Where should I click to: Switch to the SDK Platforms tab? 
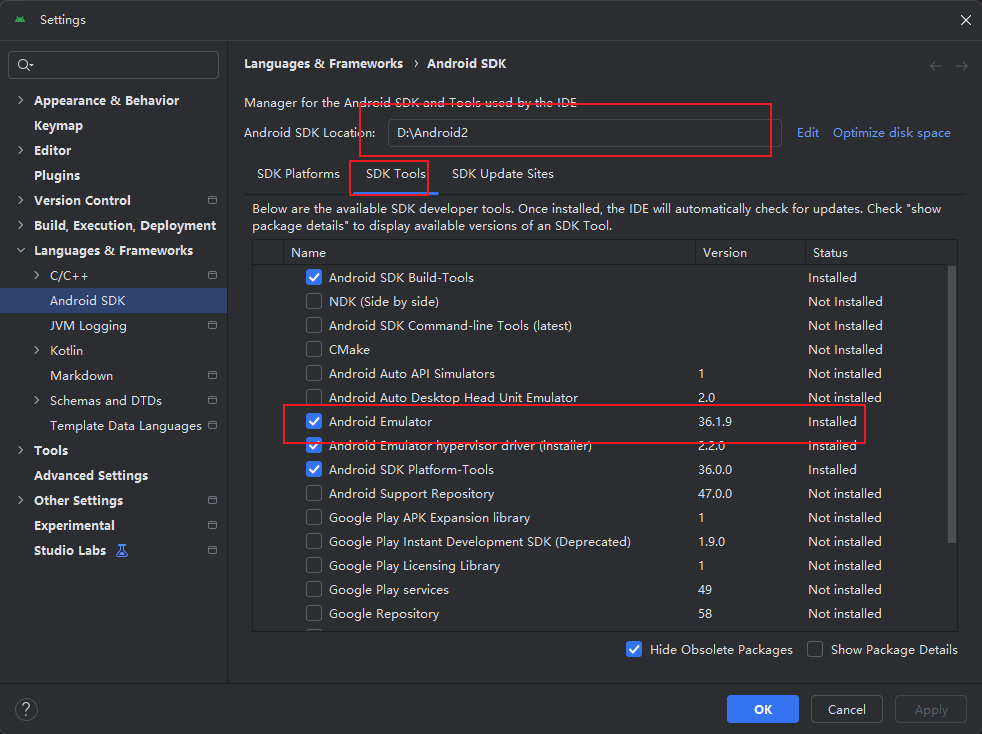click(x=297, y=173)
